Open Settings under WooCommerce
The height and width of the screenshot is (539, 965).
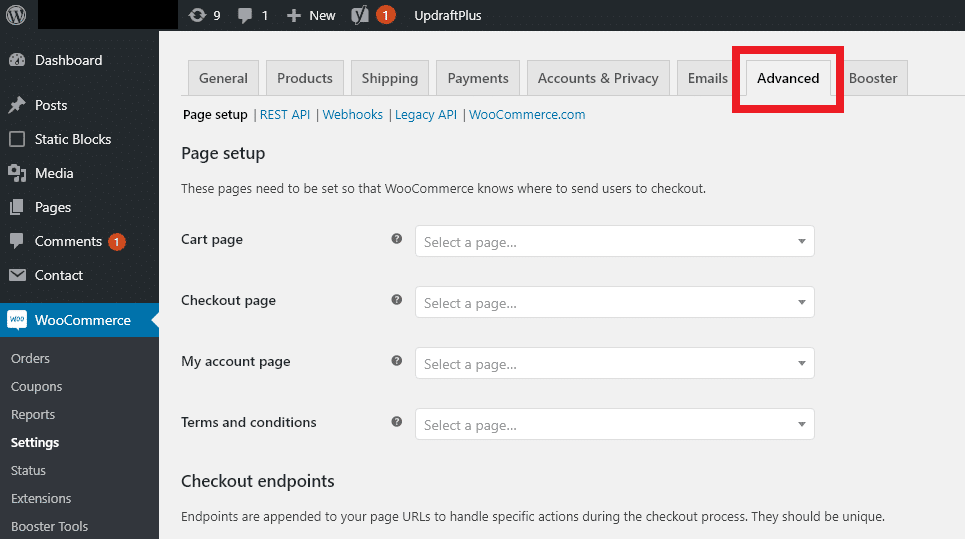35,442
